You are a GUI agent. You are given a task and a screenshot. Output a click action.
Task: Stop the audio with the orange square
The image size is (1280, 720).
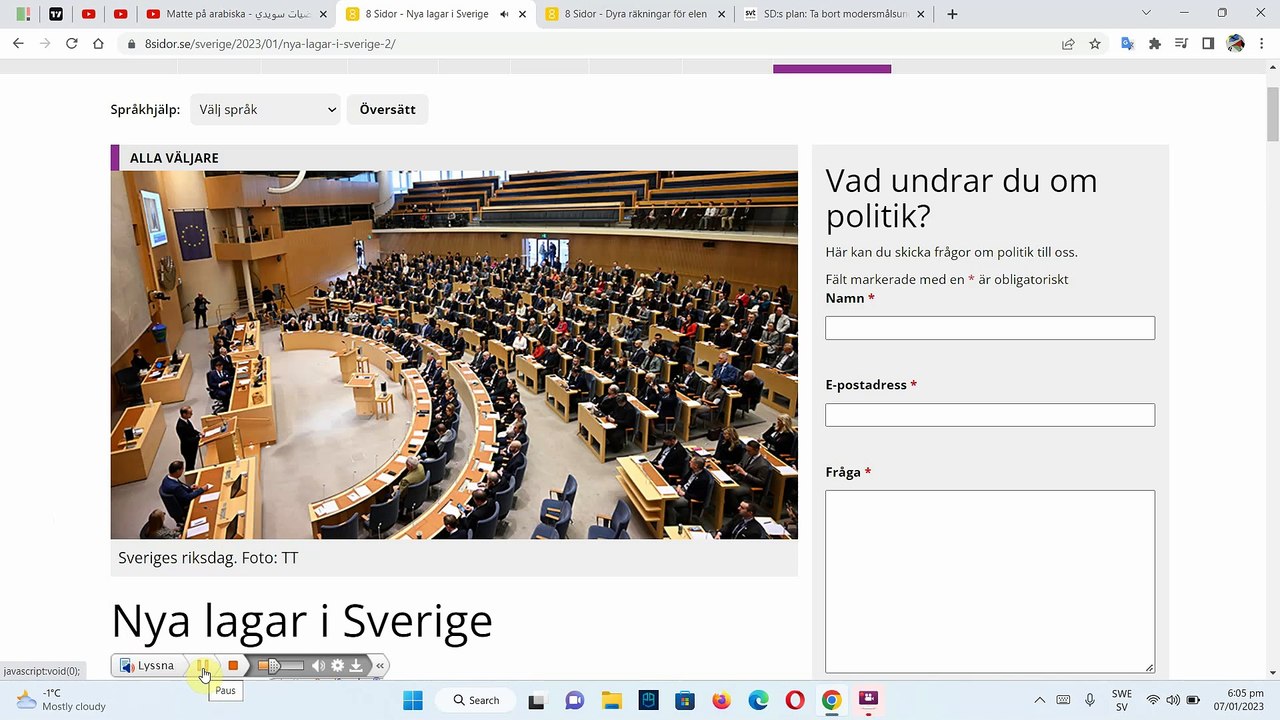(x=233, y=665)
